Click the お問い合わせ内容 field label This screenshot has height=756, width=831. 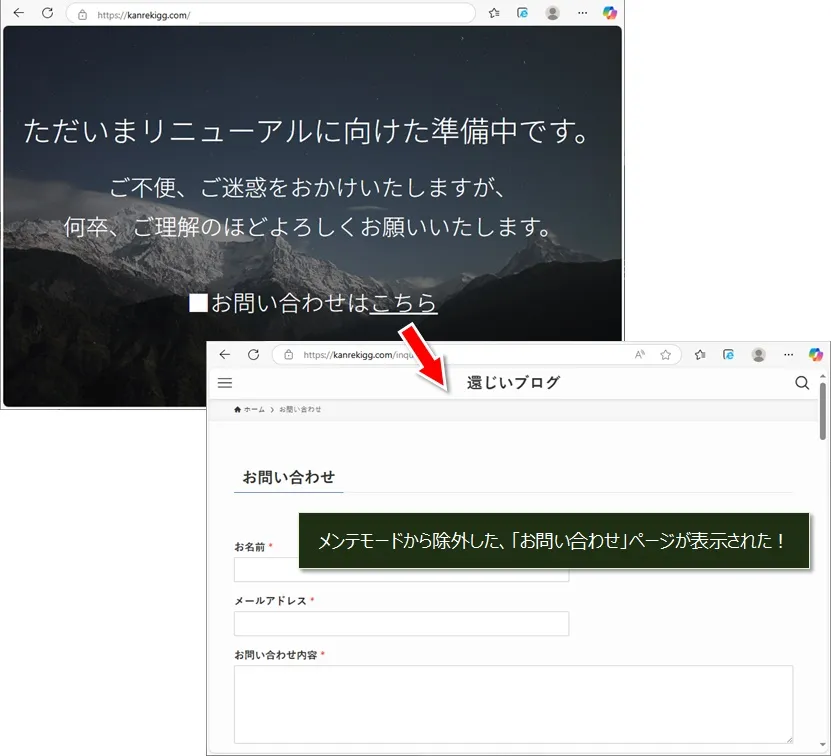[276, 655]
